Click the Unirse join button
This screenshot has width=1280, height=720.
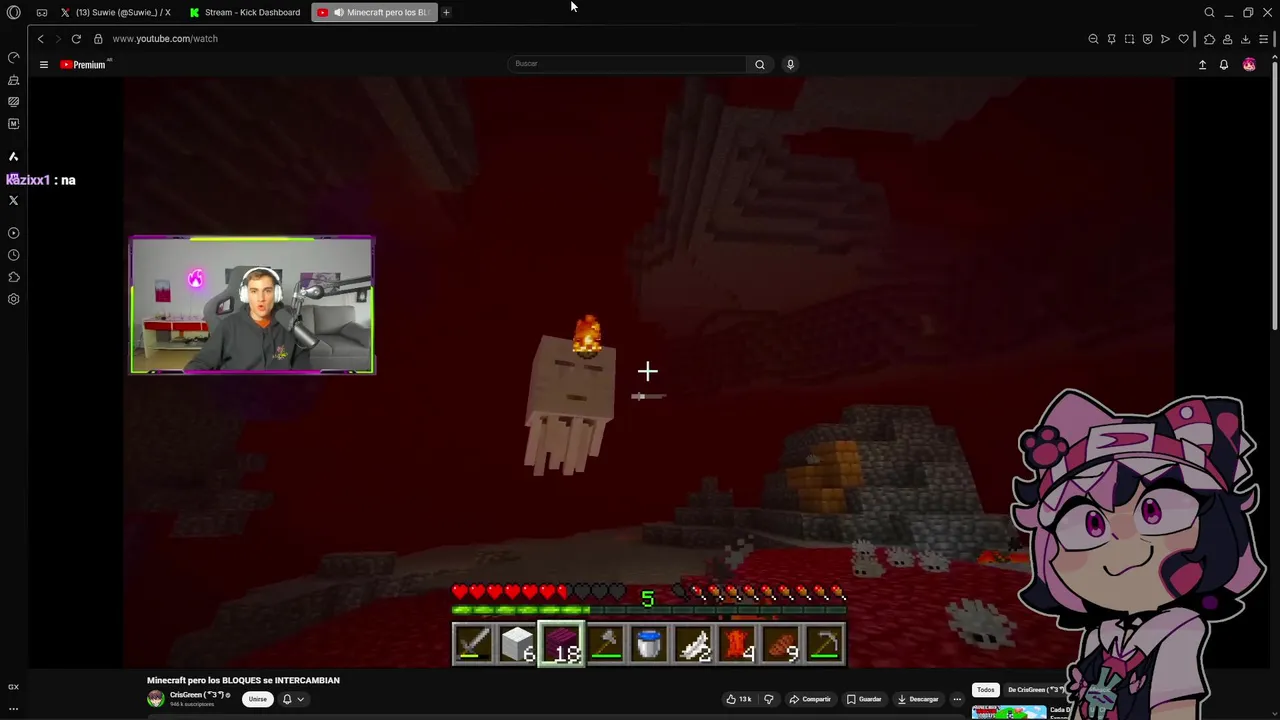coord(258,699)
